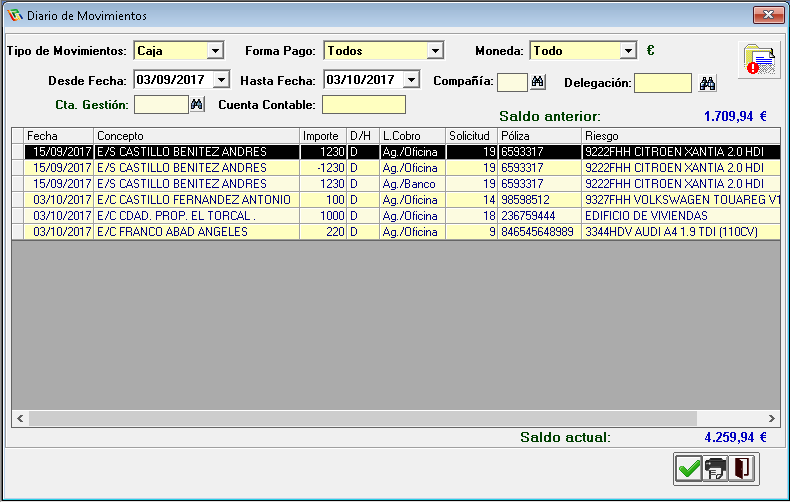790x502 pixels.
Task: Click the binoculars search next to Cta. Gestión
Action: click(x=196, y=105)
